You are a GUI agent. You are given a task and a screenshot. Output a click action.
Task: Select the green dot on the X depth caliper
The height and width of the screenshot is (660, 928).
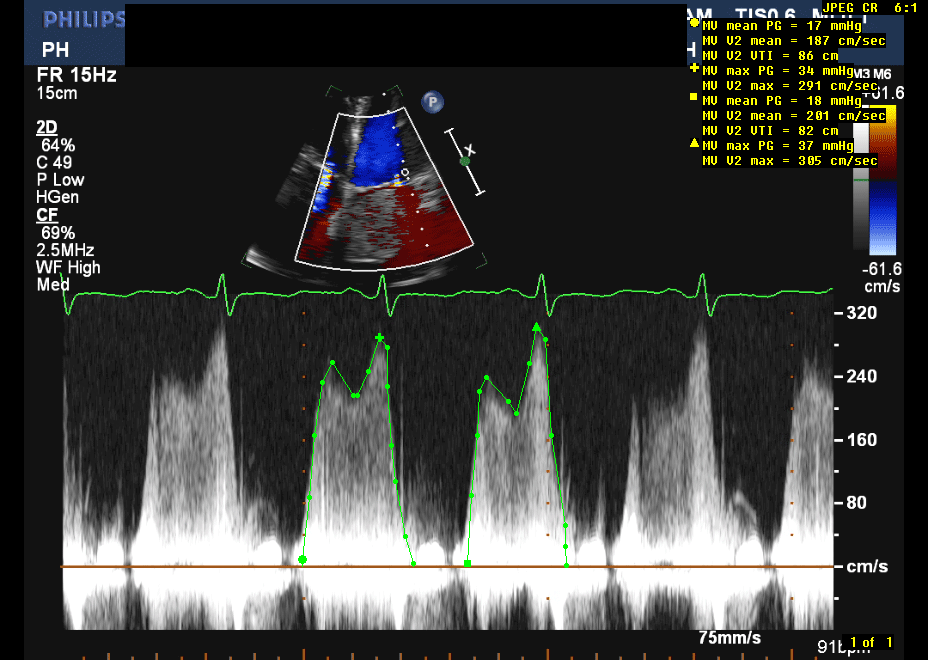(x=465, y=160)
